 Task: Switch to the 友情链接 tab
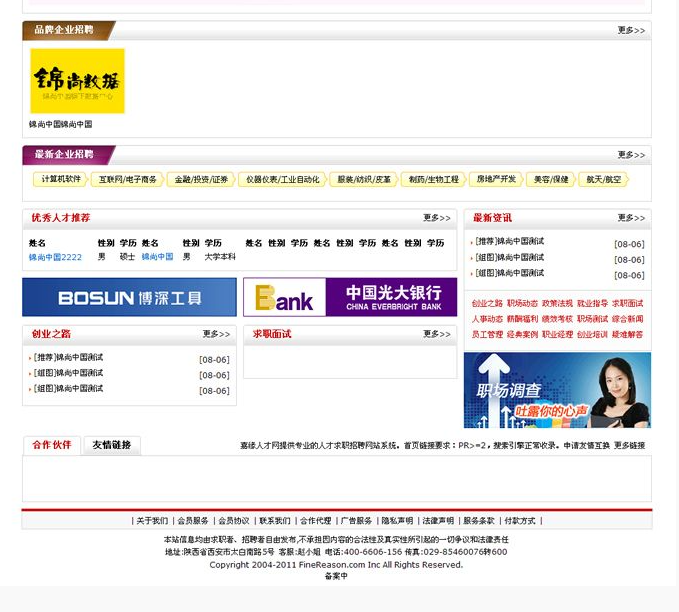tap(112, 445)
